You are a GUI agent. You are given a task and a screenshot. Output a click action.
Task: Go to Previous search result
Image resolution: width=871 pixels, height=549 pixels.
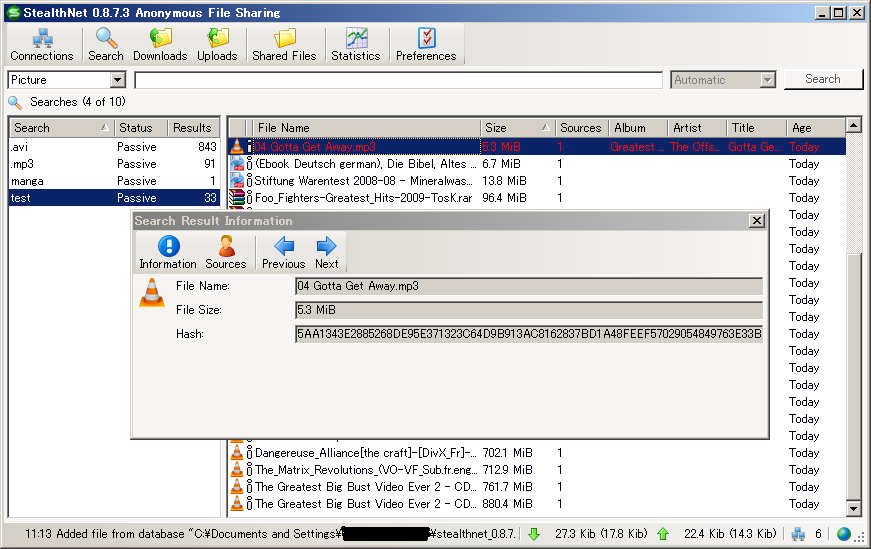(x=284, y=252)
